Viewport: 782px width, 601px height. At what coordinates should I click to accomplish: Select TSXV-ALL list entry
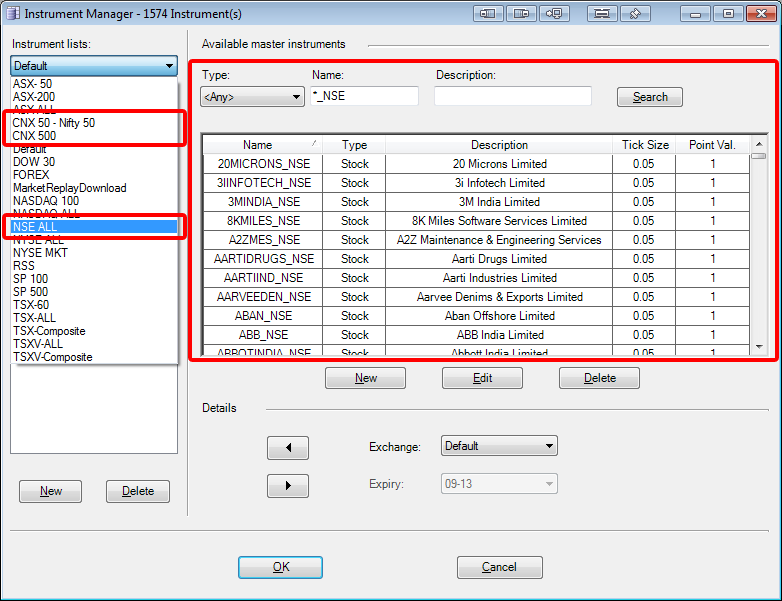pos(94,344)
